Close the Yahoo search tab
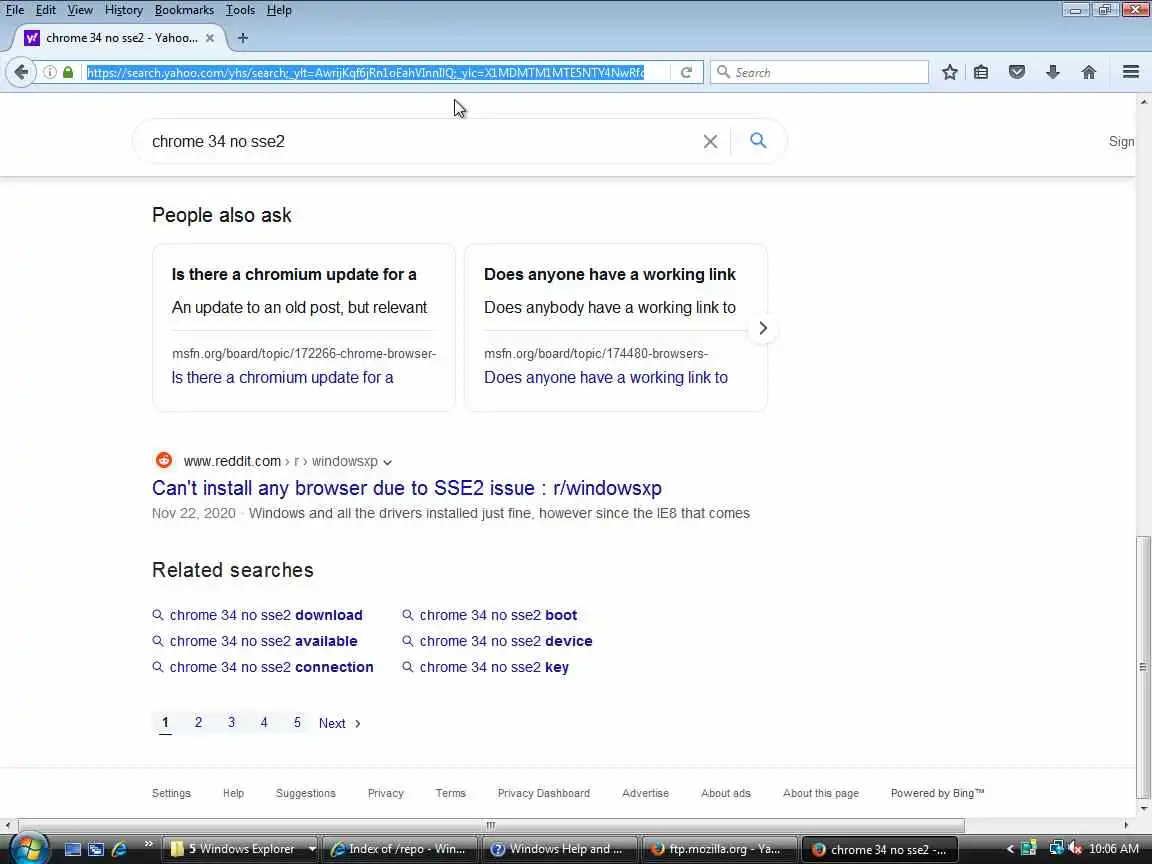 tap(209, 37)
